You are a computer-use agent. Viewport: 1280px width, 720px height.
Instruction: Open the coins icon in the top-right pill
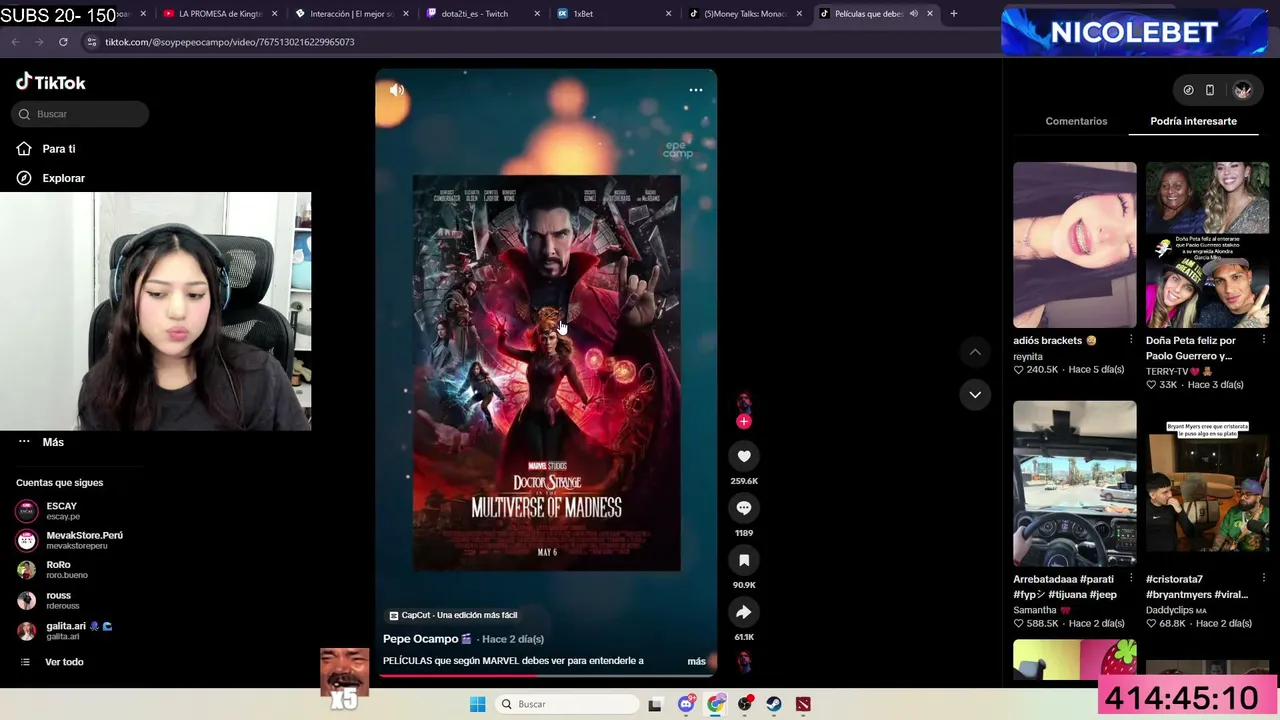(x=1188, y=90)
